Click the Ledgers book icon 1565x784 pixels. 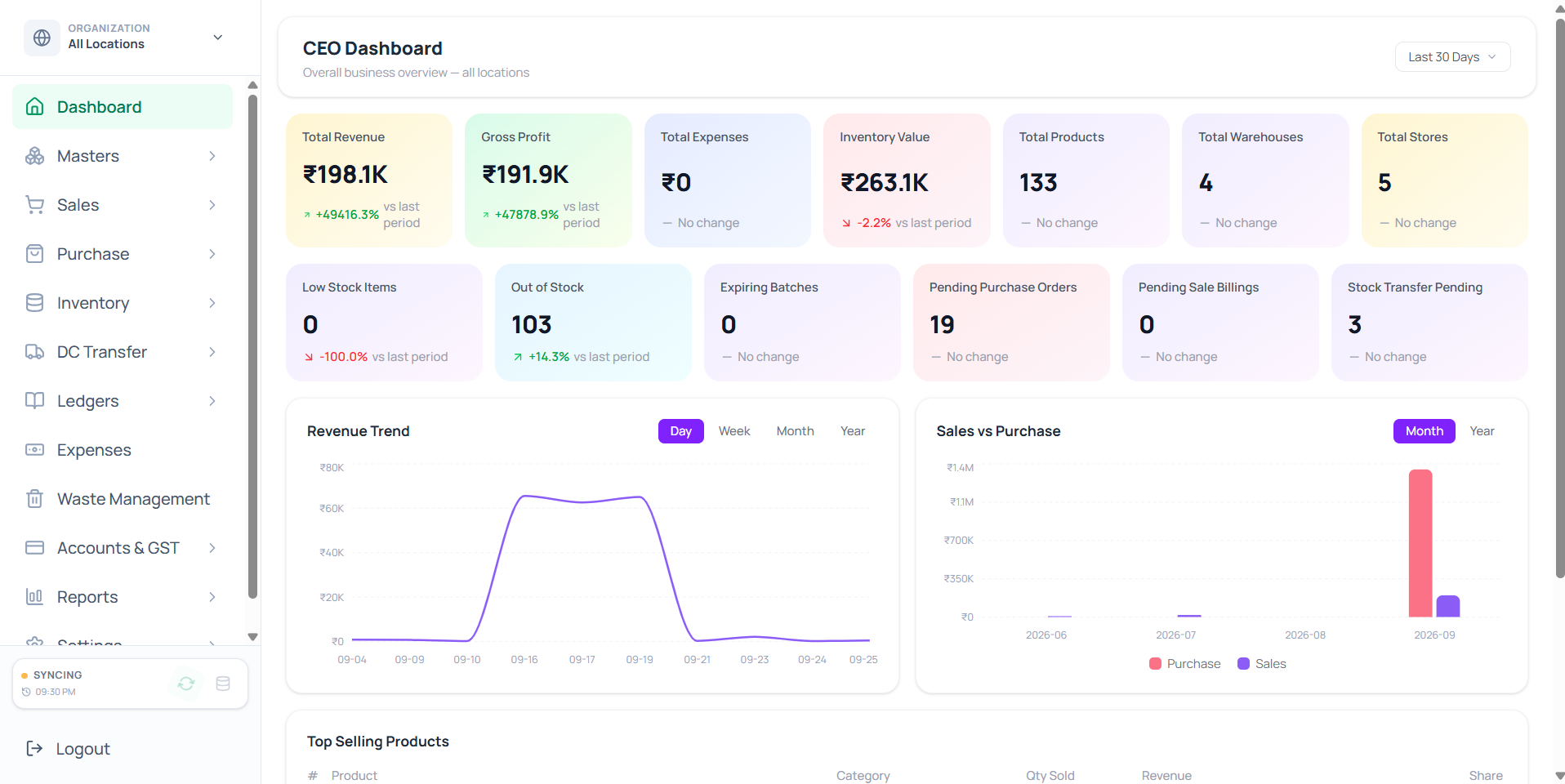tap(34, 401)
